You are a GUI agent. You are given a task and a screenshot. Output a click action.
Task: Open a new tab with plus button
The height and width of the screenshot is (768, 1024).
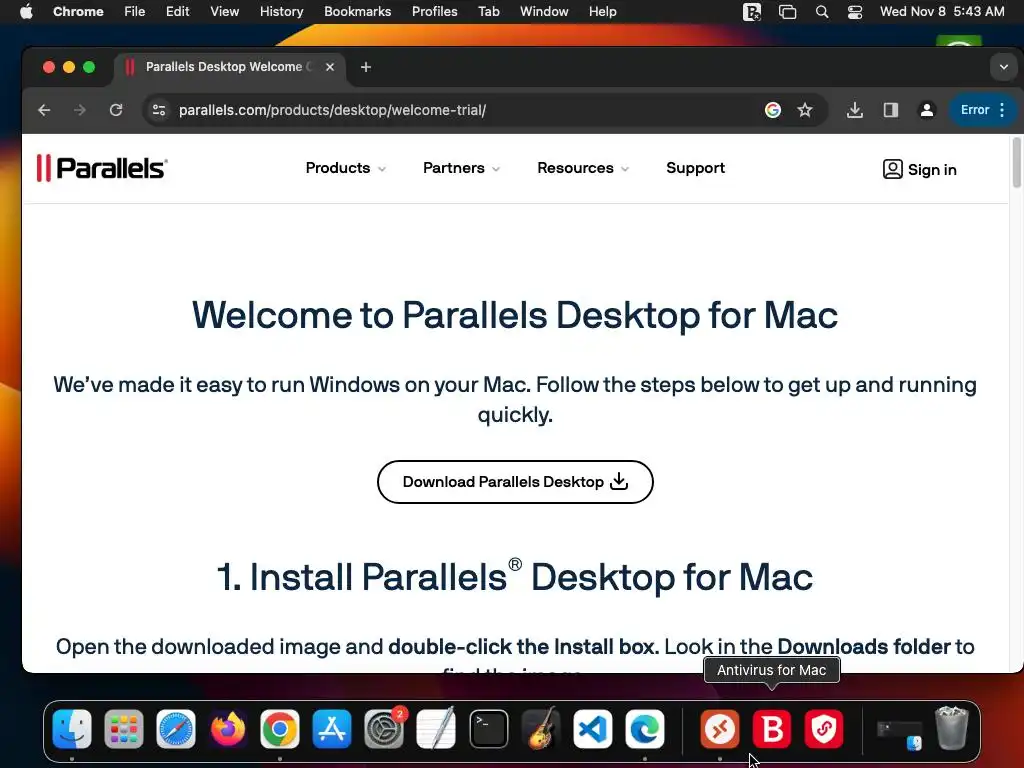[x=366, y=67]
